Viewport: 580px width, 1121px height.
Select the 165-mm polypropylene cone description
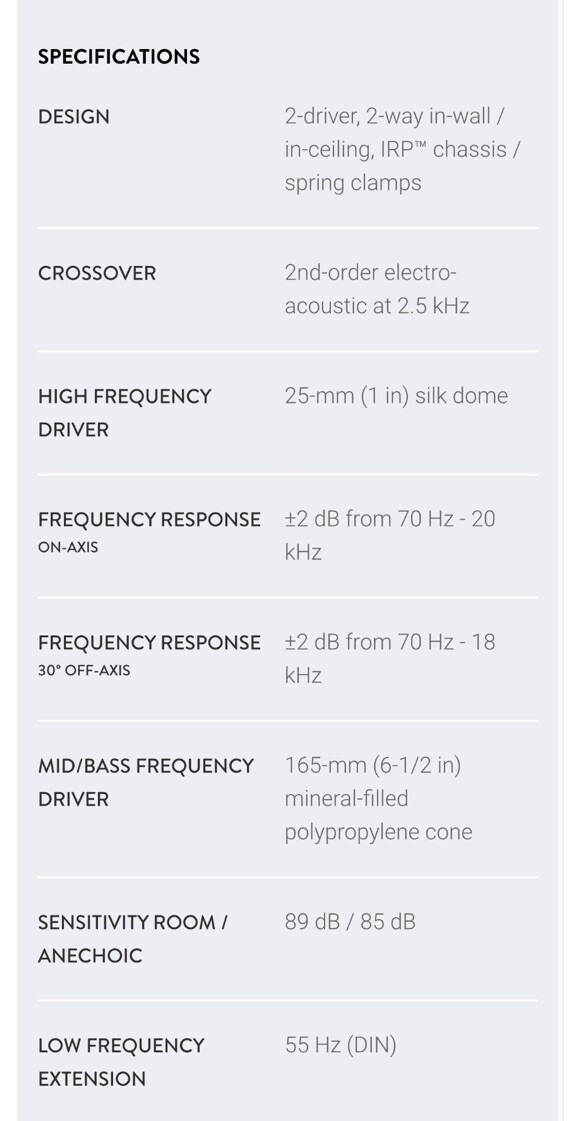[x=378, y=799]
